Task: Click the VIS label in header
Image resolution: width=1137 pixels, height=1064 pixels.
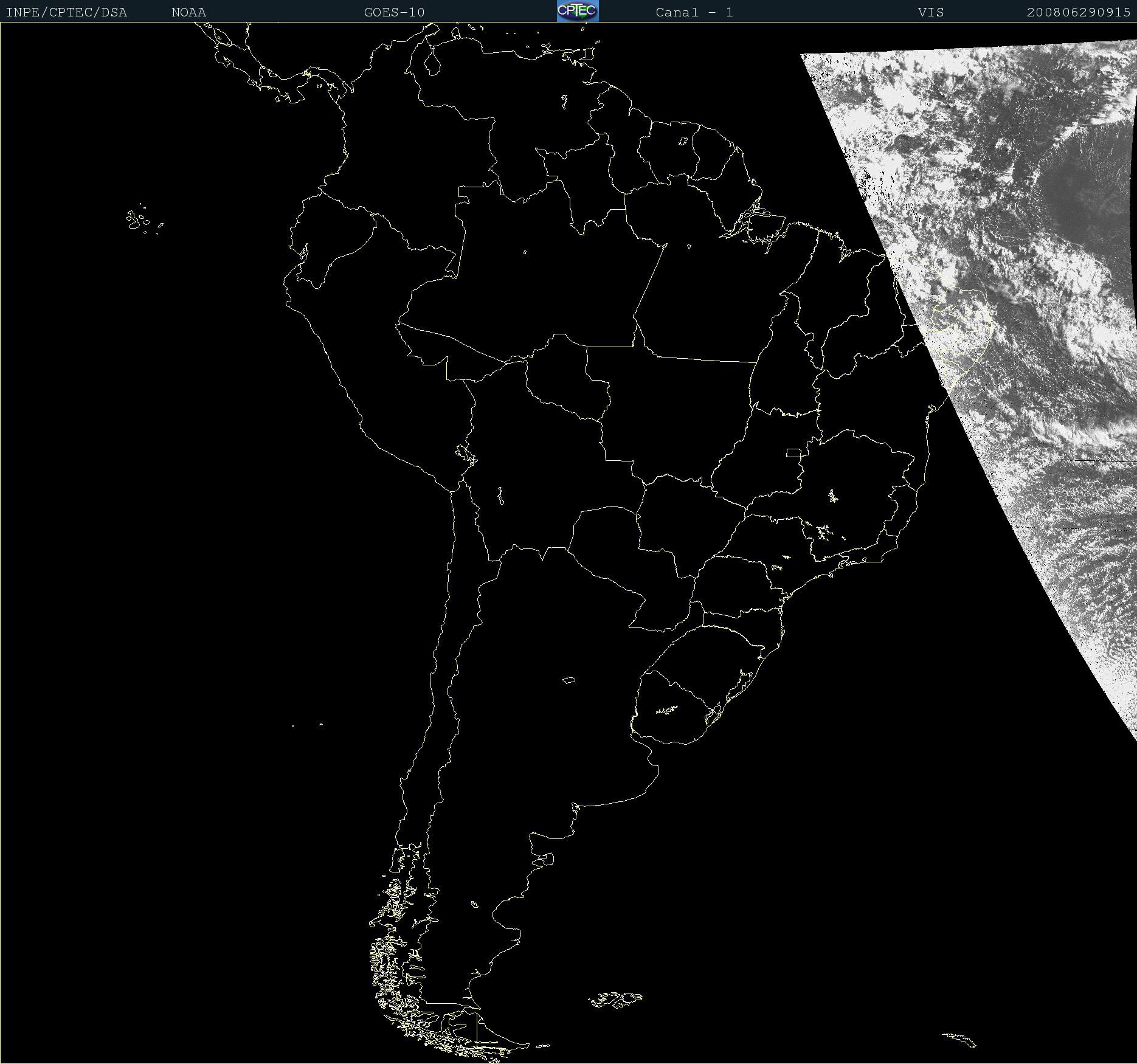Action: point(931,12)
